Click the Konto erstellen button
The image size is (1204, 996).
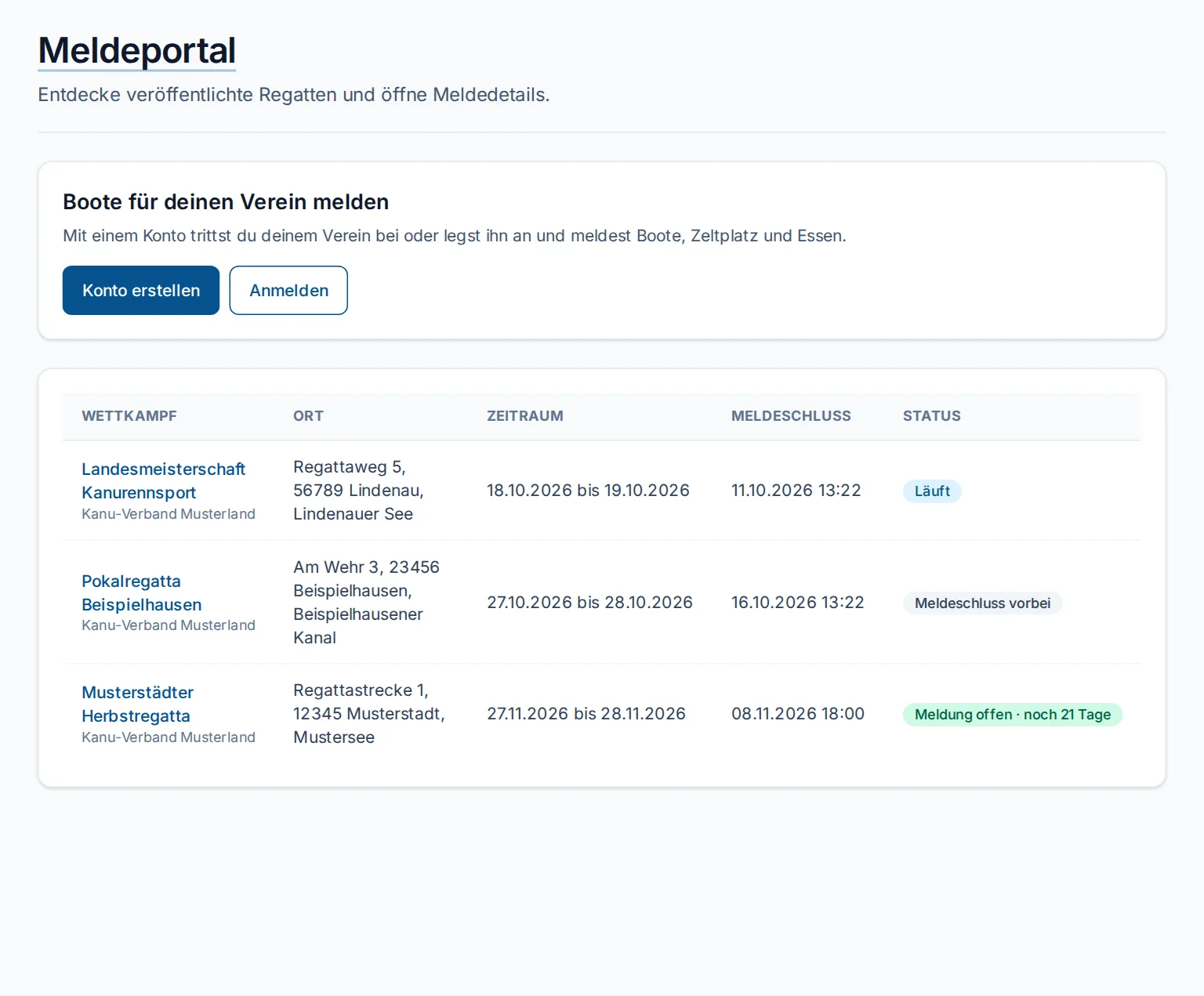tap(141, 290)
